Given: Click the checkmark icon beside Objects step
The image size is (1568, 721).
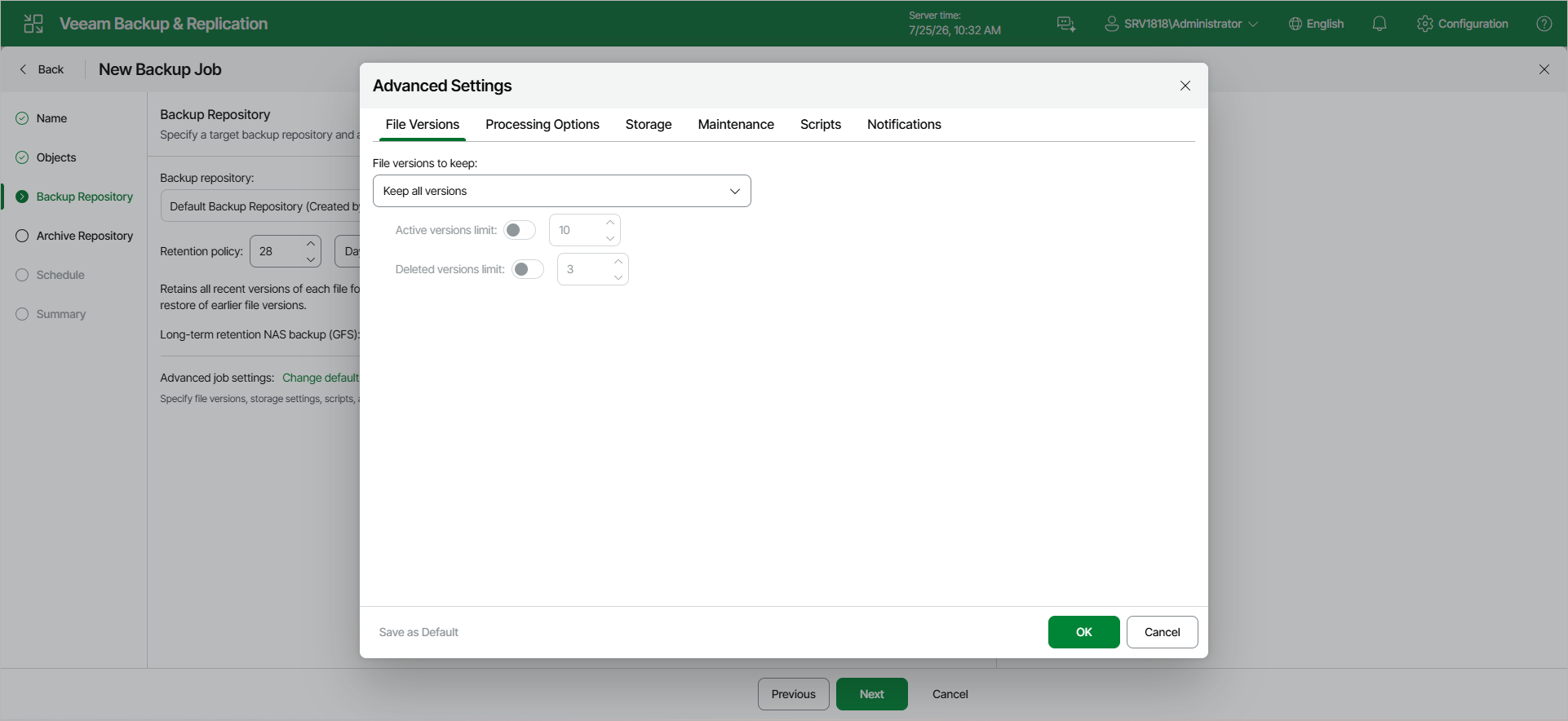Looking at the screenshot, I should click(22, 157).
